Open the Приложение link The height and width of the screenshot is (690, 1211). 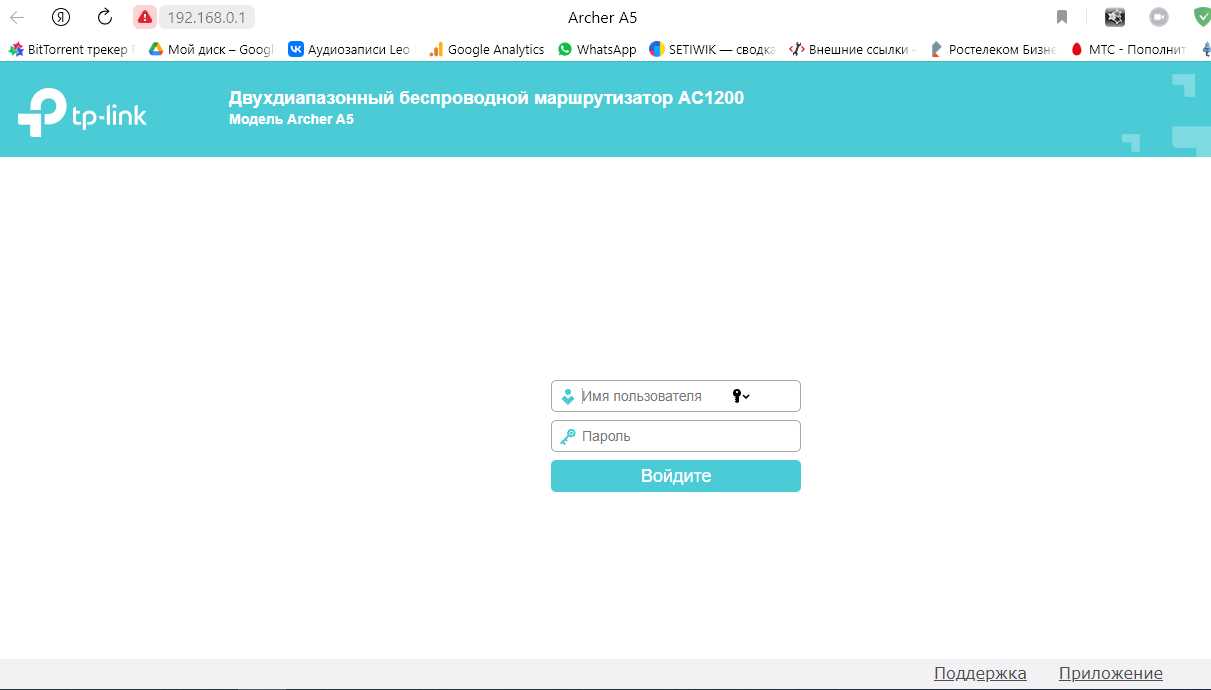(x=1111, y=673)
